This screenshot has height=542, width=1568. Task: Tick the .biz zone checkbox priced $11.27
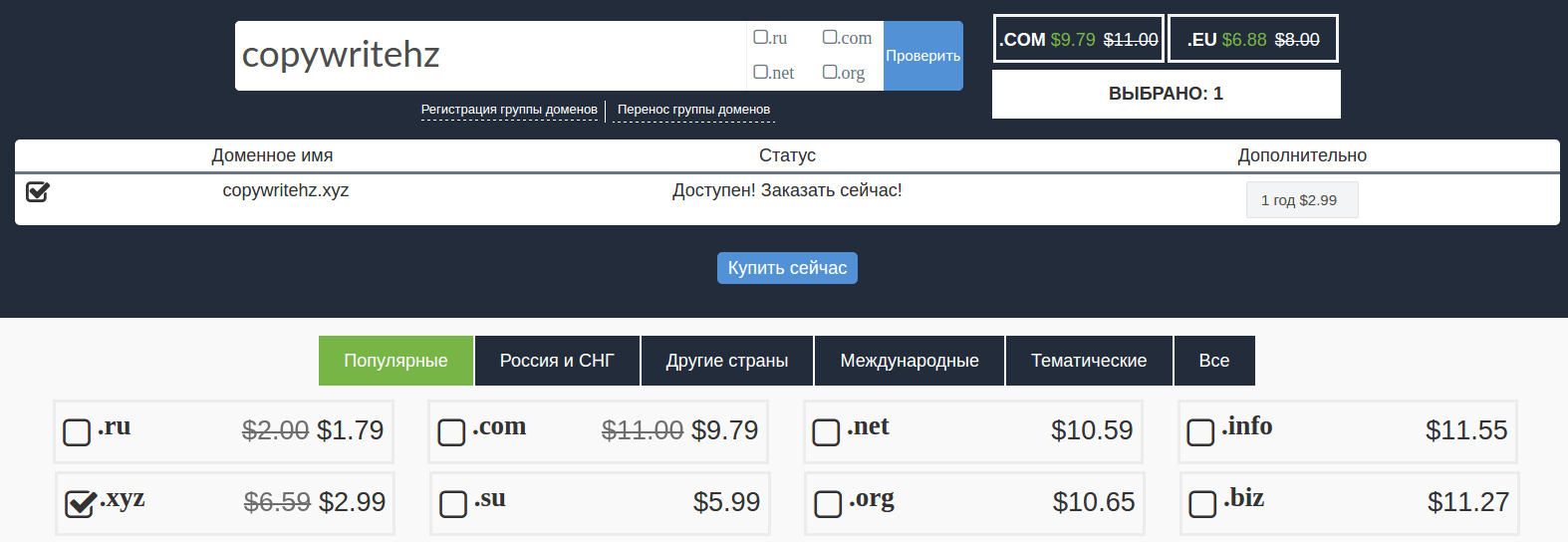coord(1202,504)
